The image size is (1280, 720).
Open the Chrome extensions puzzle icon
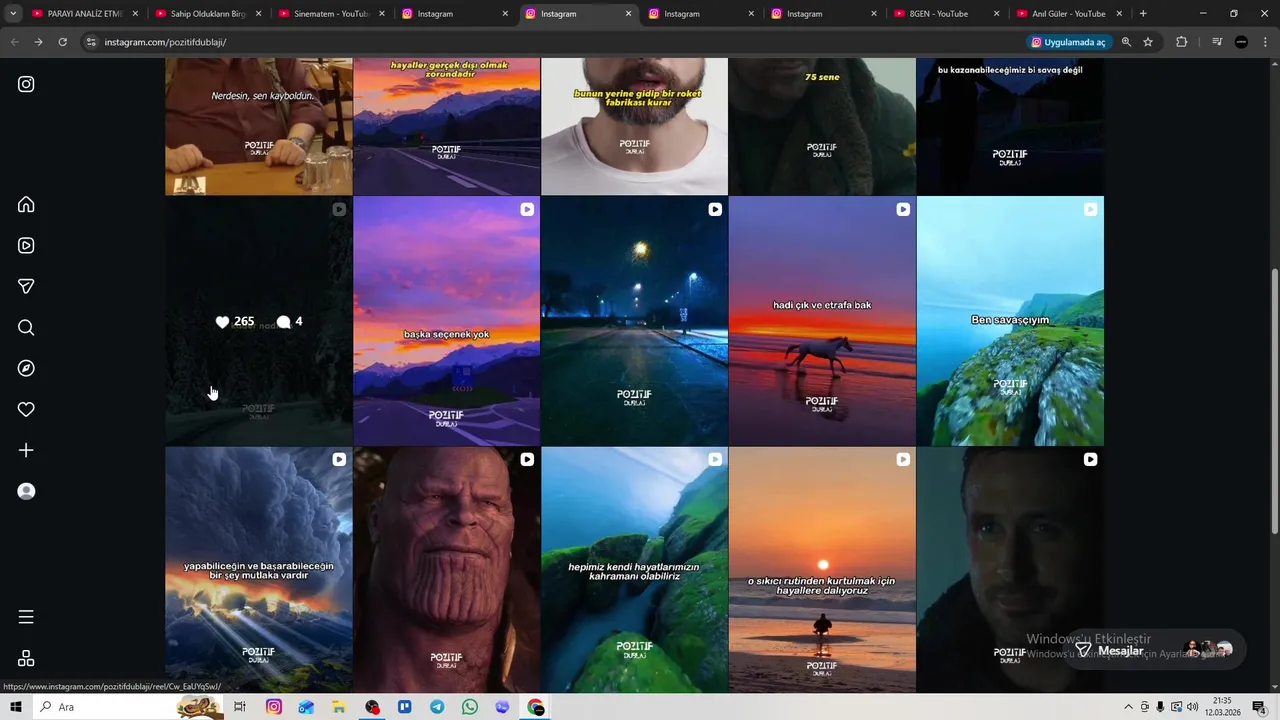(1182, 42)
